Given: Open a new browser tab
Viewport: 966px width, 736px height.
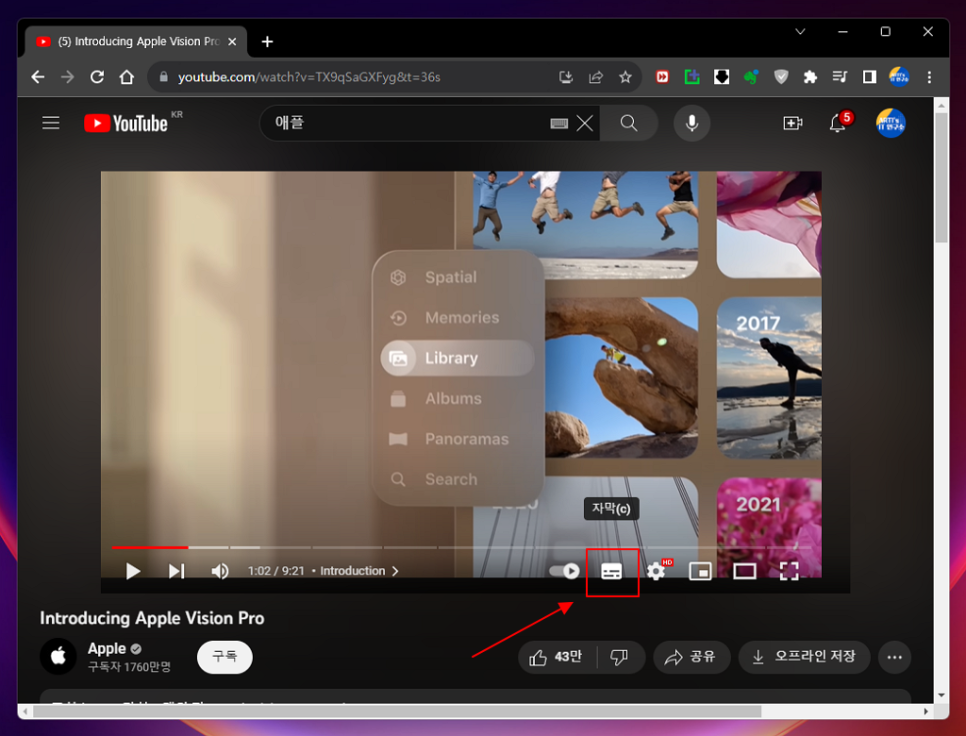Looking at the screenshot, I should click(x=267, y=42).
